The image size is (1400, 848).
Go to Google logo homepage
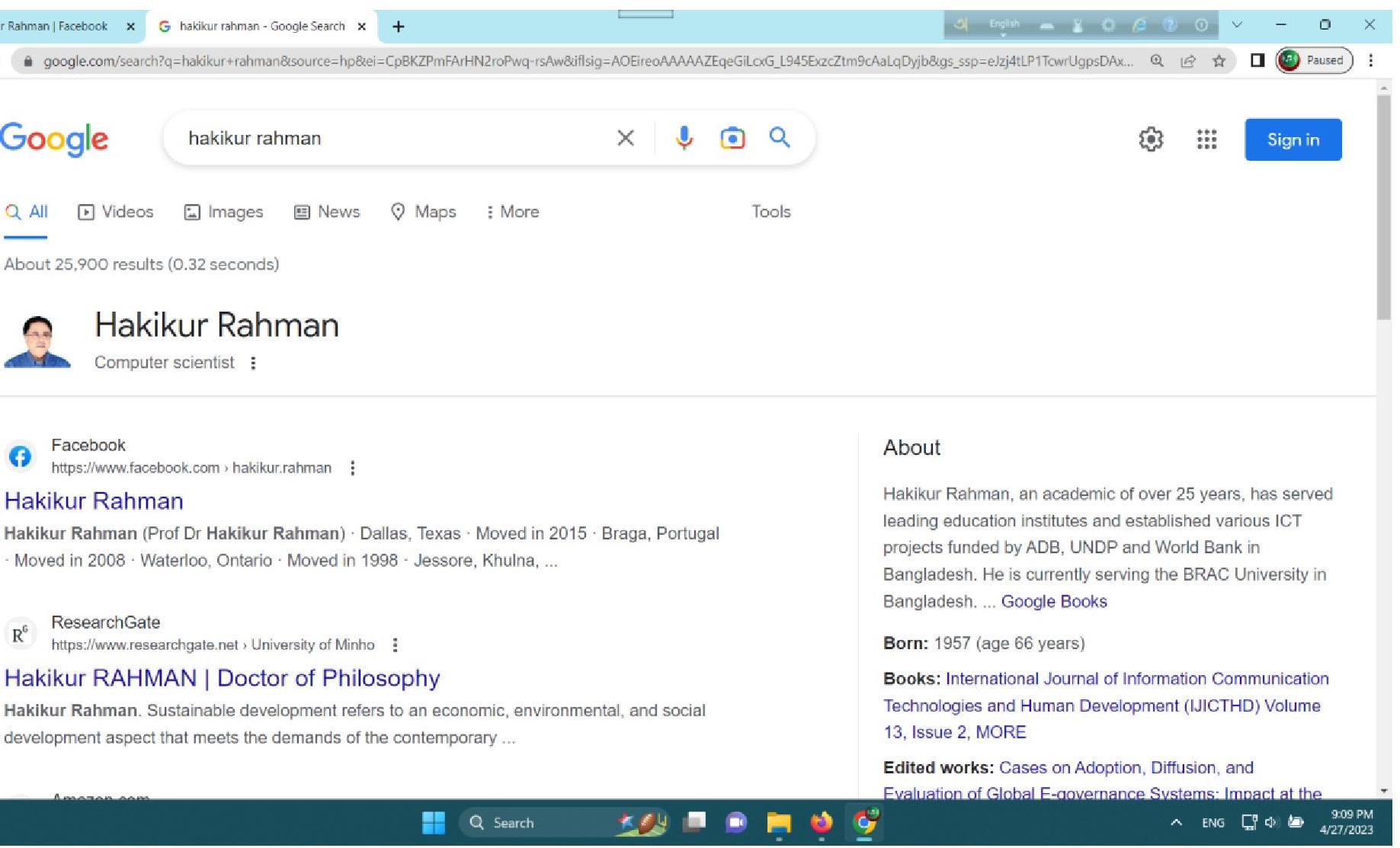coord(54,139)
